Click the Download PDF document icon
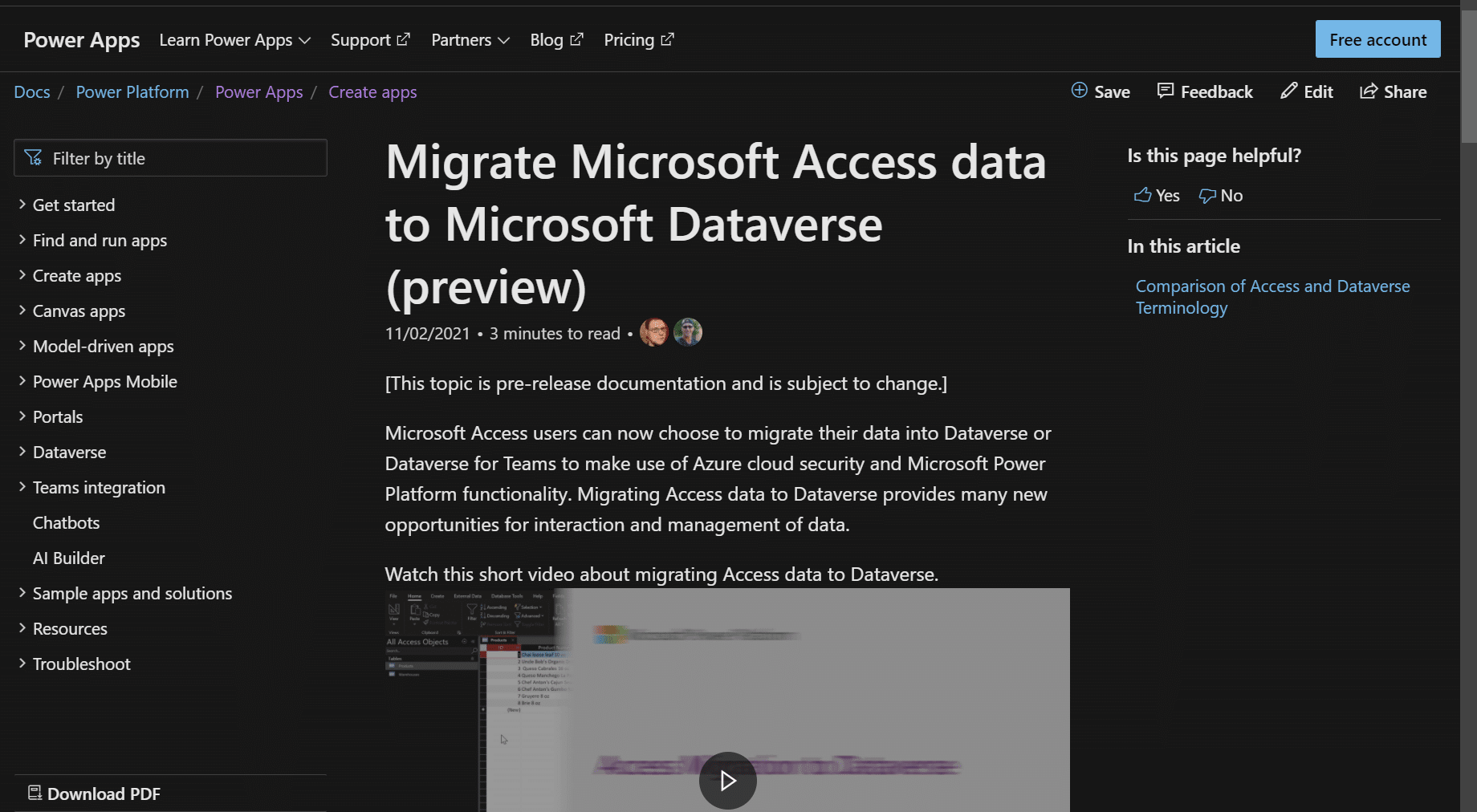This screenshot has height=812, width=1477. [x=35, y=793]
